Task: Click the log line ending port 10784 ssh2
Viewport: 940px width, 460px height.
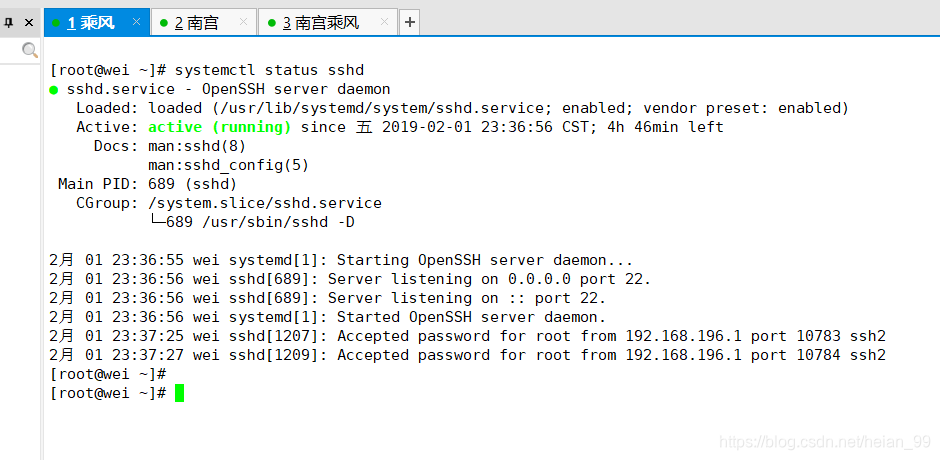Action: coord(468,355)
